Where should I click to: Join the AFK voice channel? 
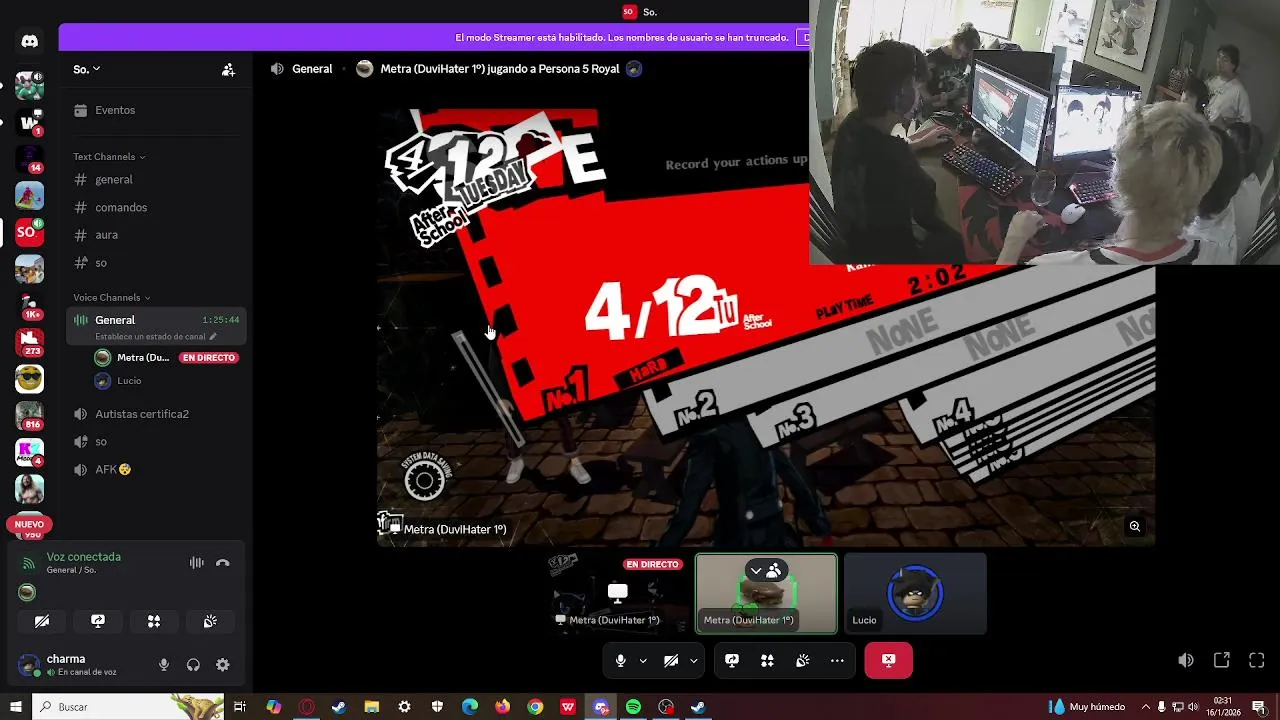tap(156, 470)
